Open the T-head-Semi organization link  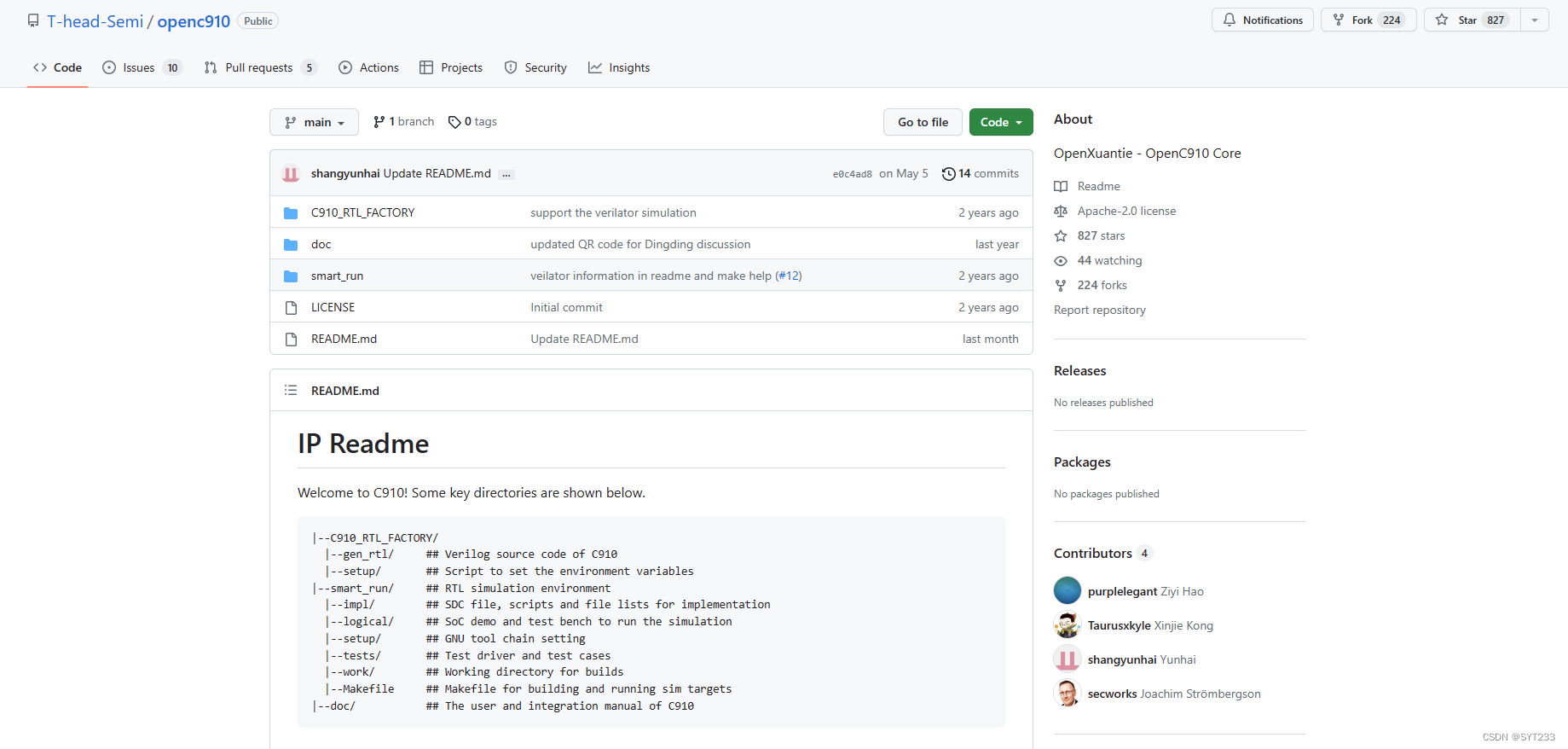(95, 21)
